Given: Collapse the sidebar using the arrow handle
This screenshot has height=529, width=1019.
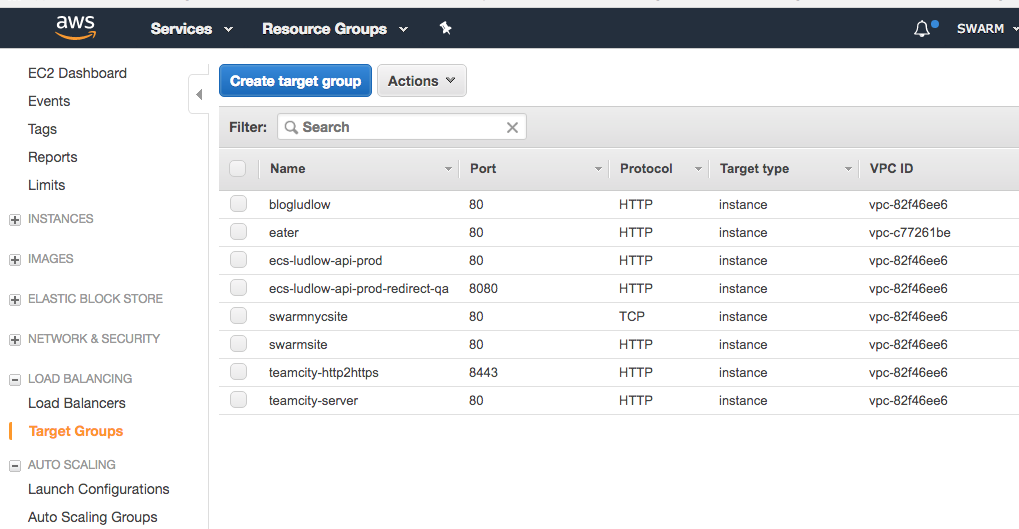Looking at the screenshot, I should point(198,94).
